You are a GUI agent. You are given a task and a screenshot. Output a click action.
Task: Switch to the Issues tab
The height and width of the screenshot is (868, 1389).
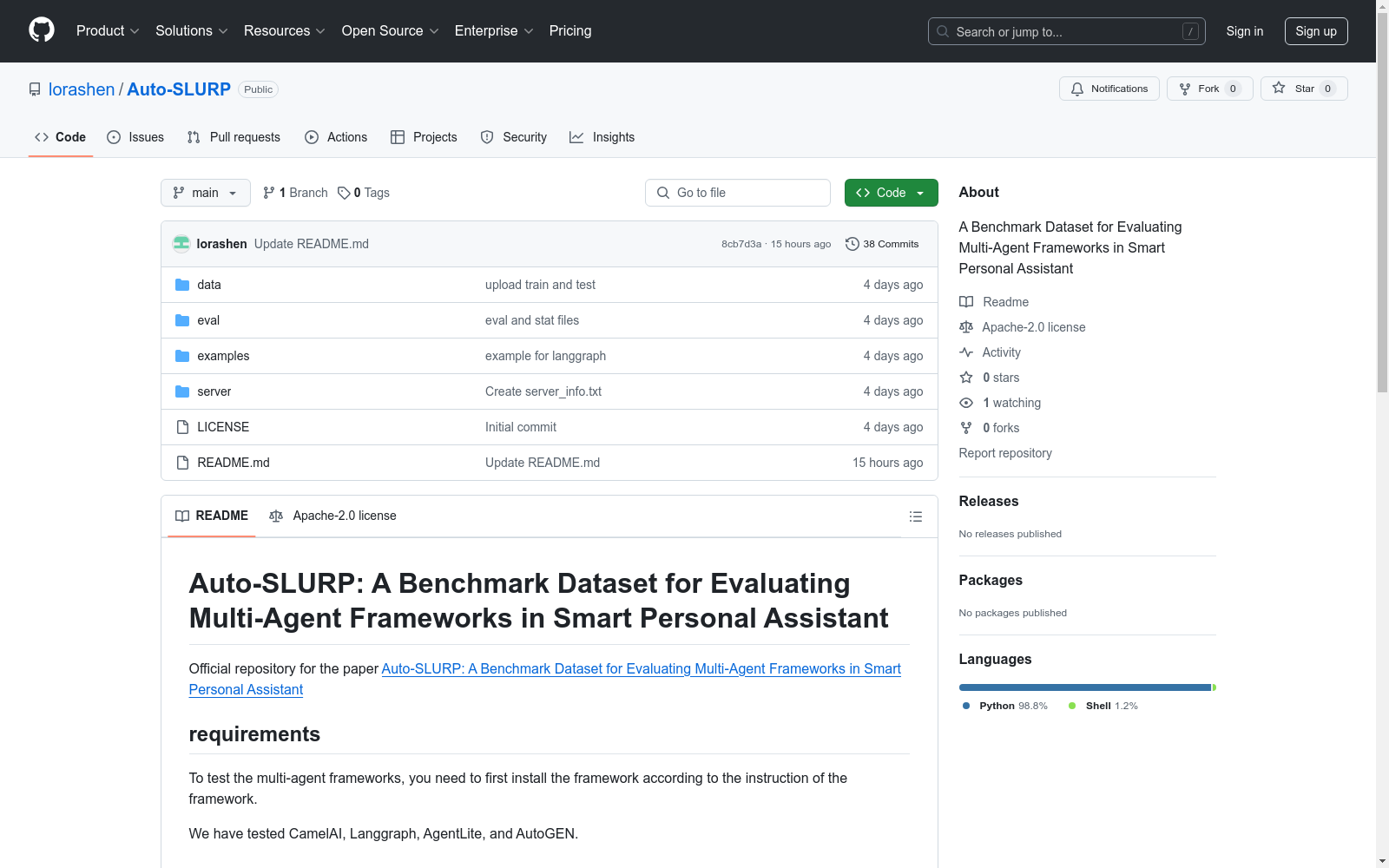point(135,137)
